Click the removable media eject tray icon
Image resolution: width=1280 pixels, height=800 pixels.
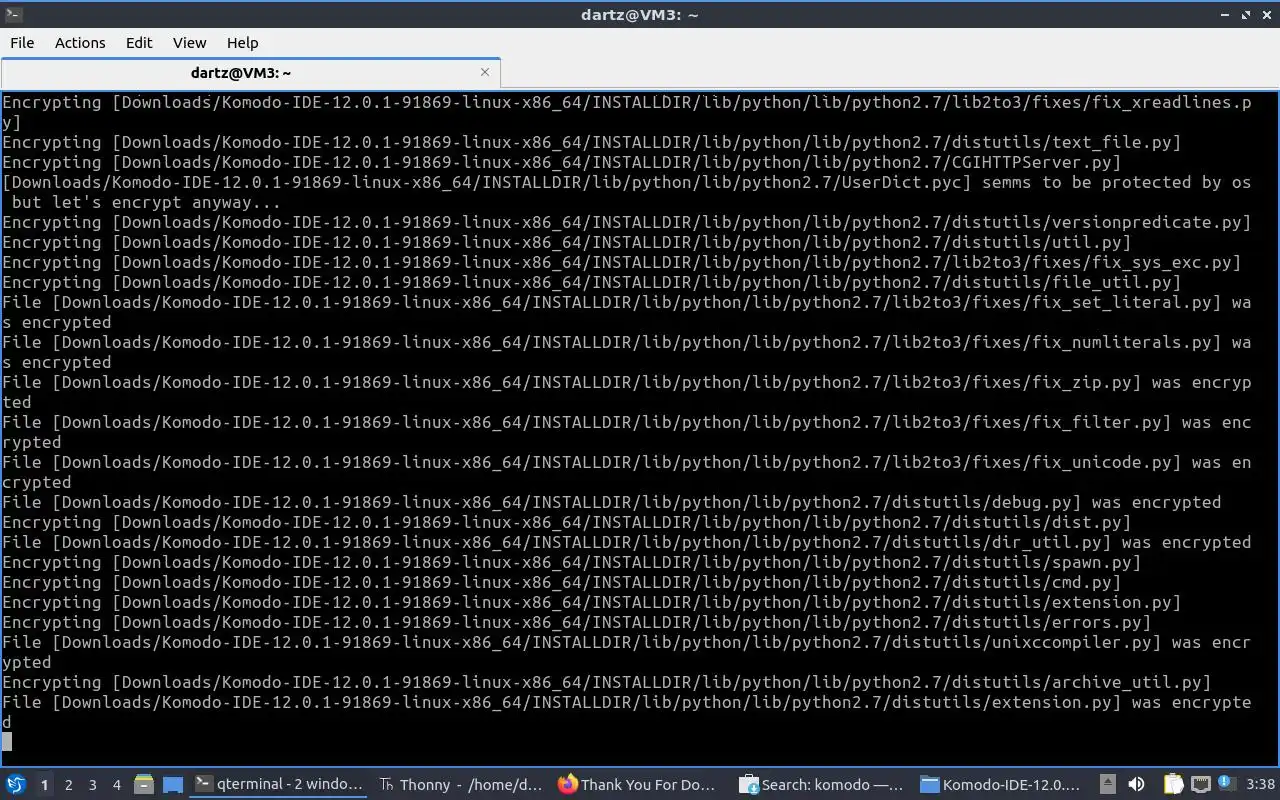(1108, 785)
